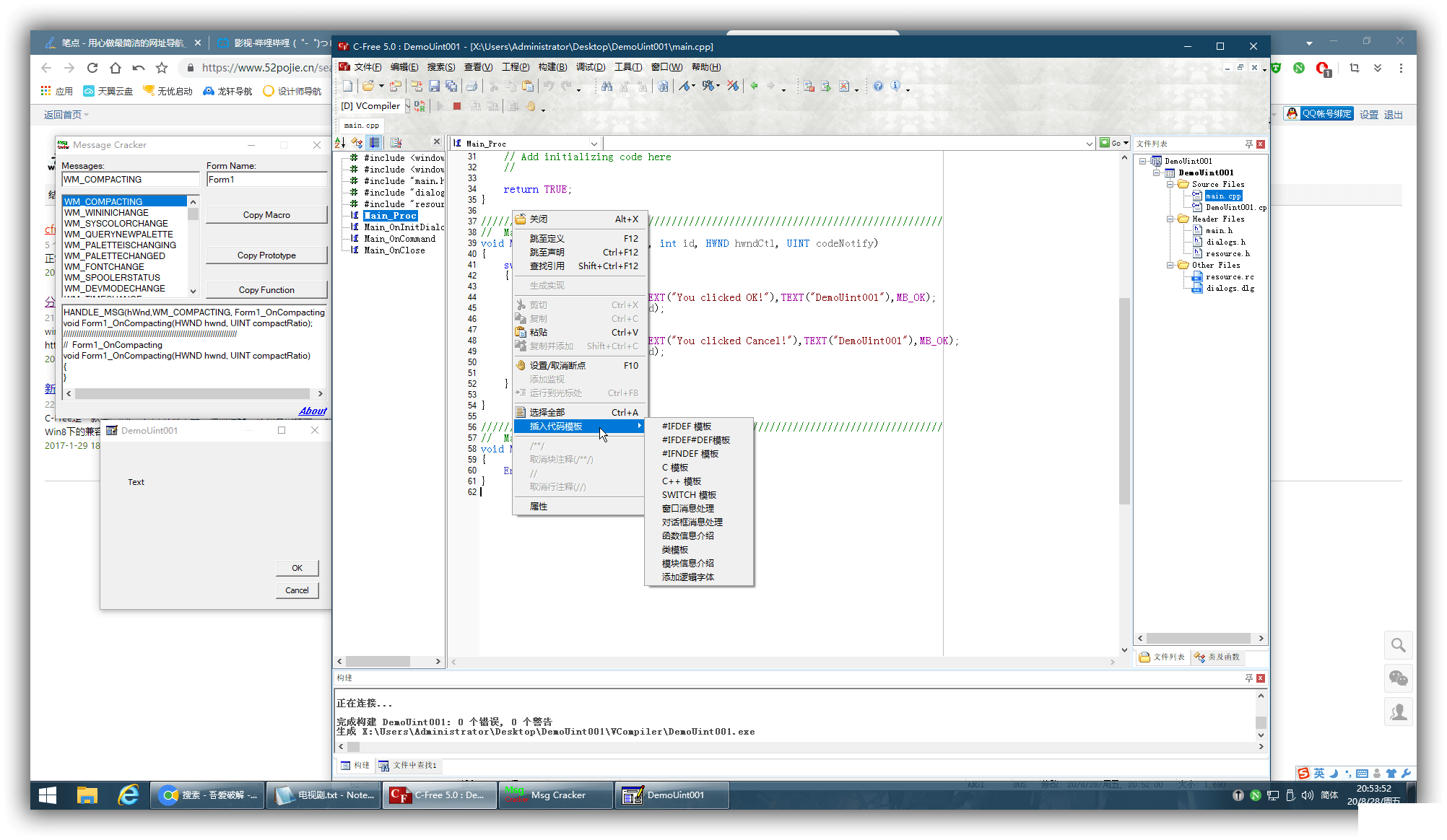Image resolution: width=1447 pixels, height=840 pixels.
Task: Click the Messages input field
Action: 130,180
